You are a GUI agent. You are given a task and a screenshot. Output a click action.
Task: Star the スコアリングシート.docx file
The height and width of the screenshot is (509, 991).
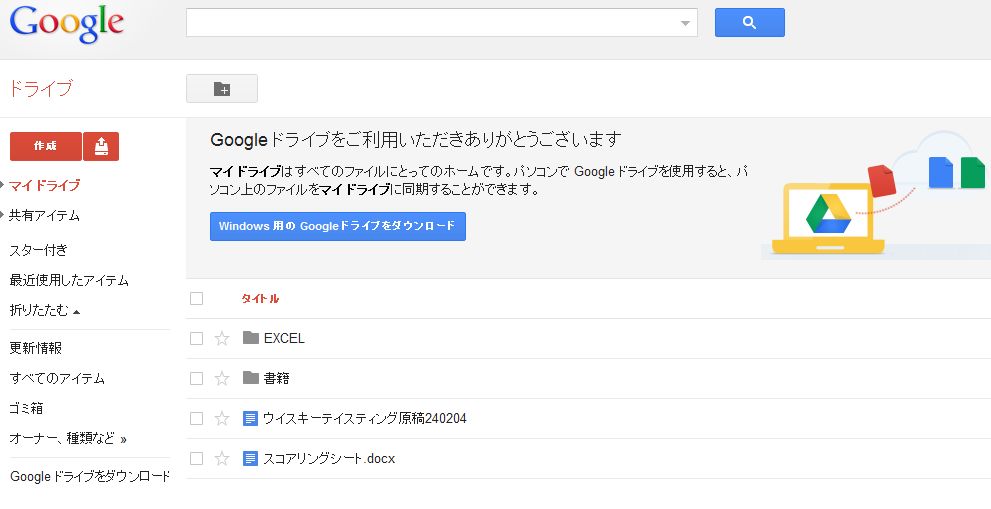point(222,458)
